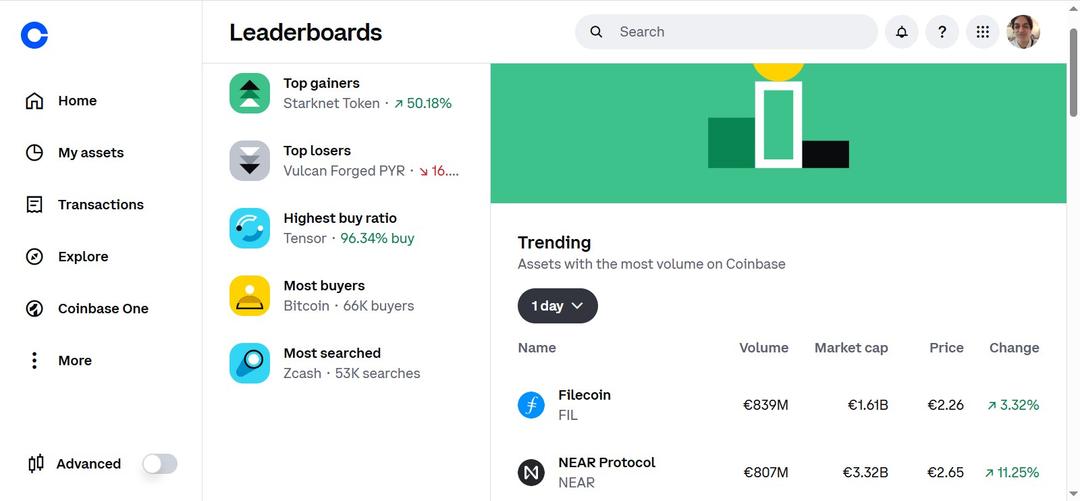This screenshot has width=1080, height=501.
Task: Click the Highest buy ratio icon
Action: pyautogui.click(x=250, y=228)
